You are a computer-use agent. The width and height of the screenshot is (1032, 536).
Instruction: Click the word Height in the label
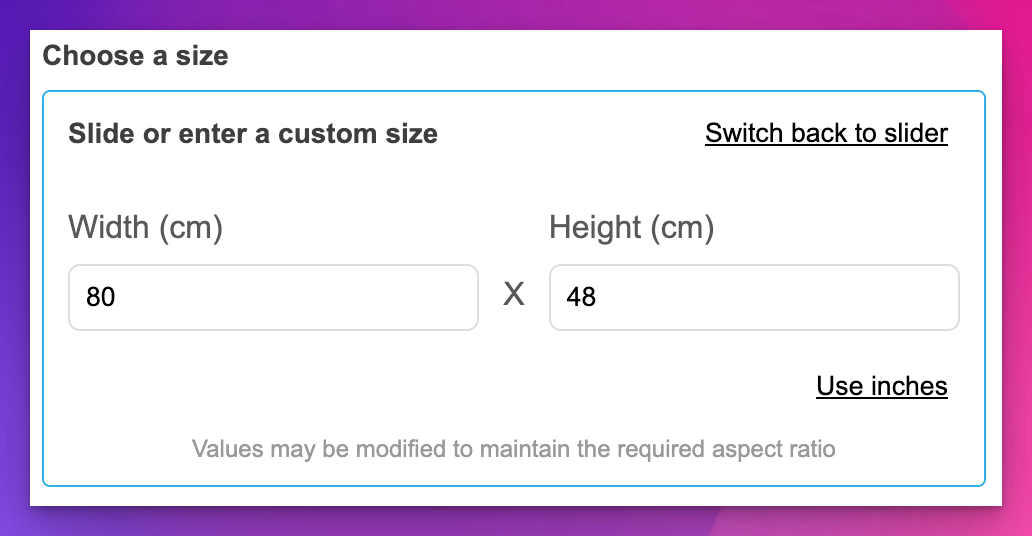click(596, 228)
